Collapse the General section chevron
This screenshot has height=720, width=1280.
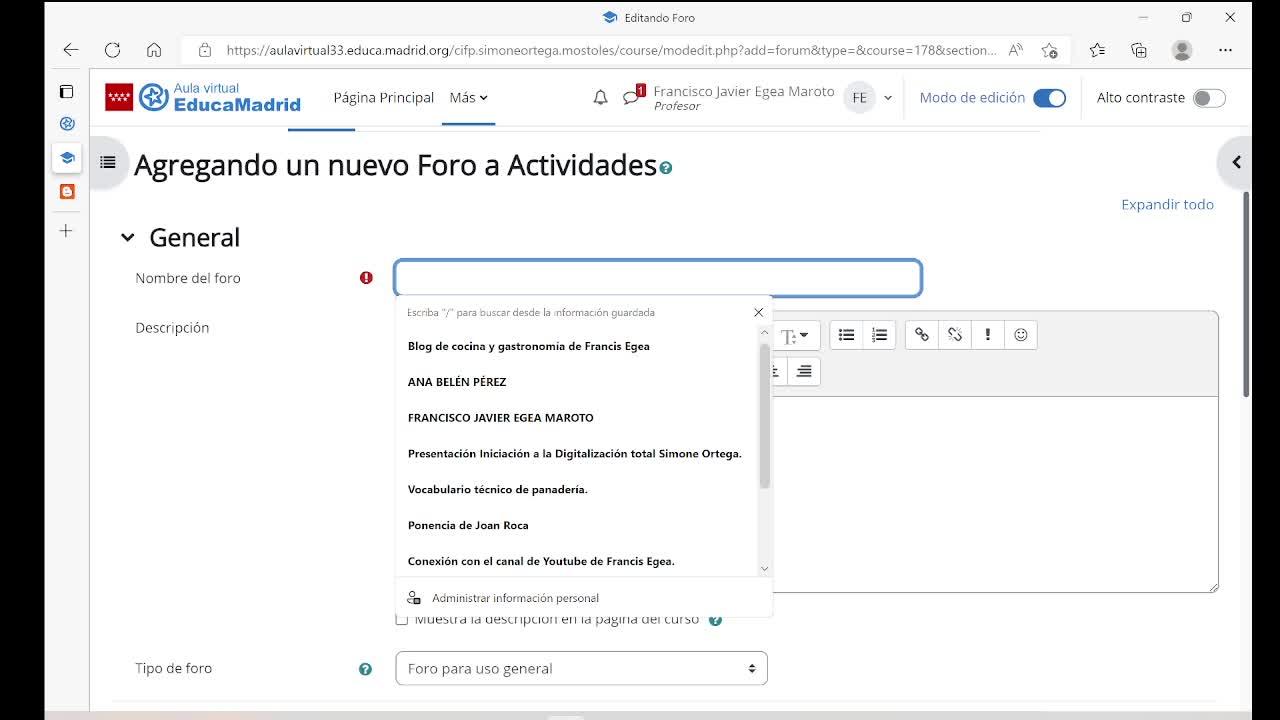pos(127,238)
